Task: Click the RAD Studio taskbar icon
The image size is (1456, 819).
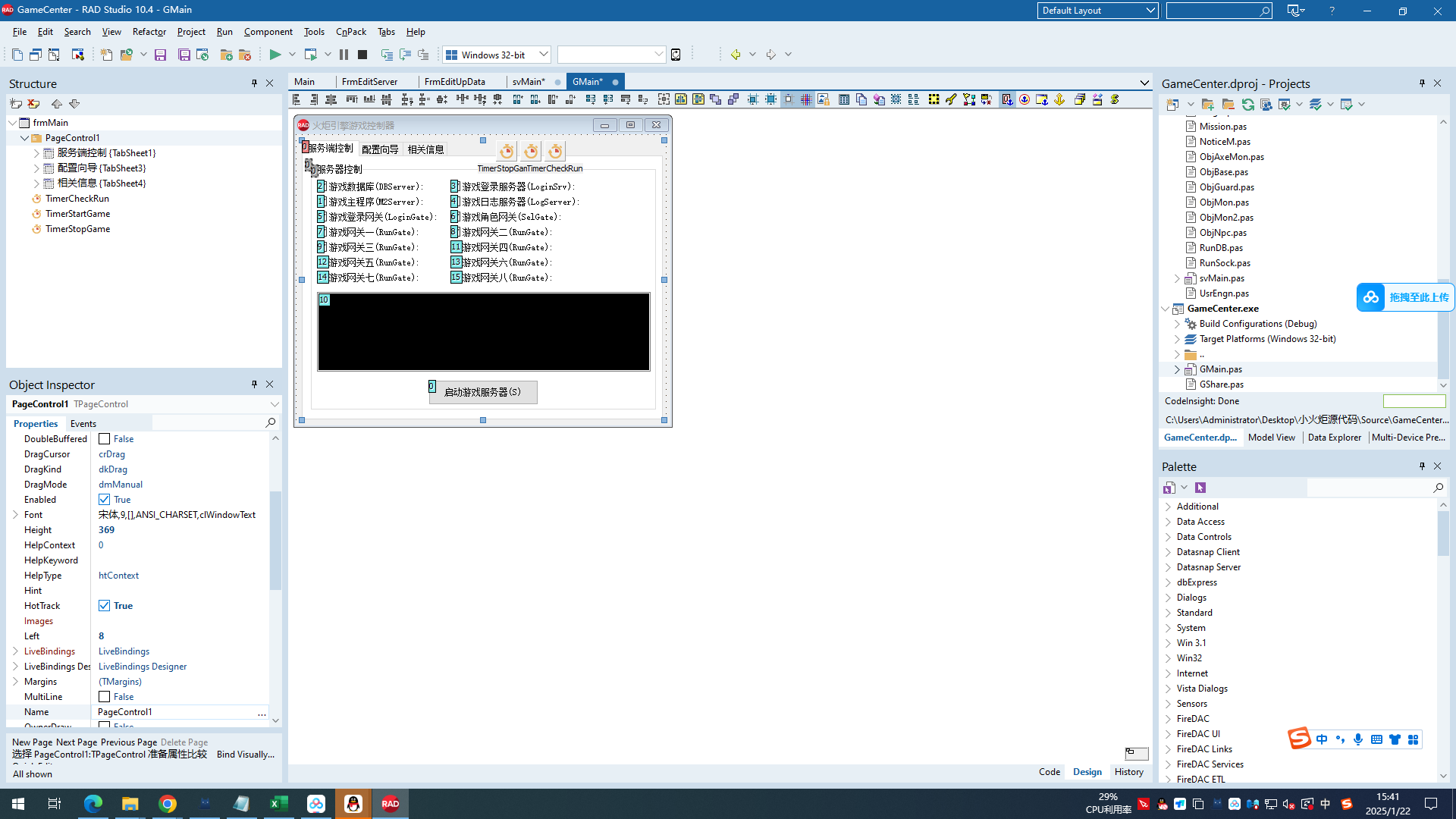Action: pyautogui.click(x=390, y=803)
